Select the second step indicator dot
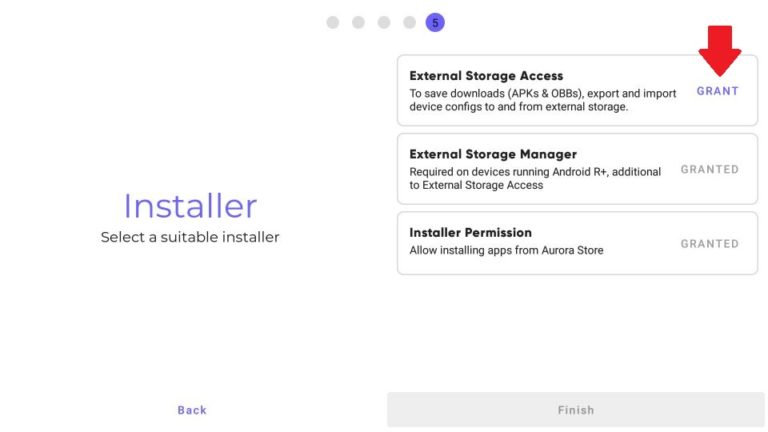 click(x=358, y=23)
